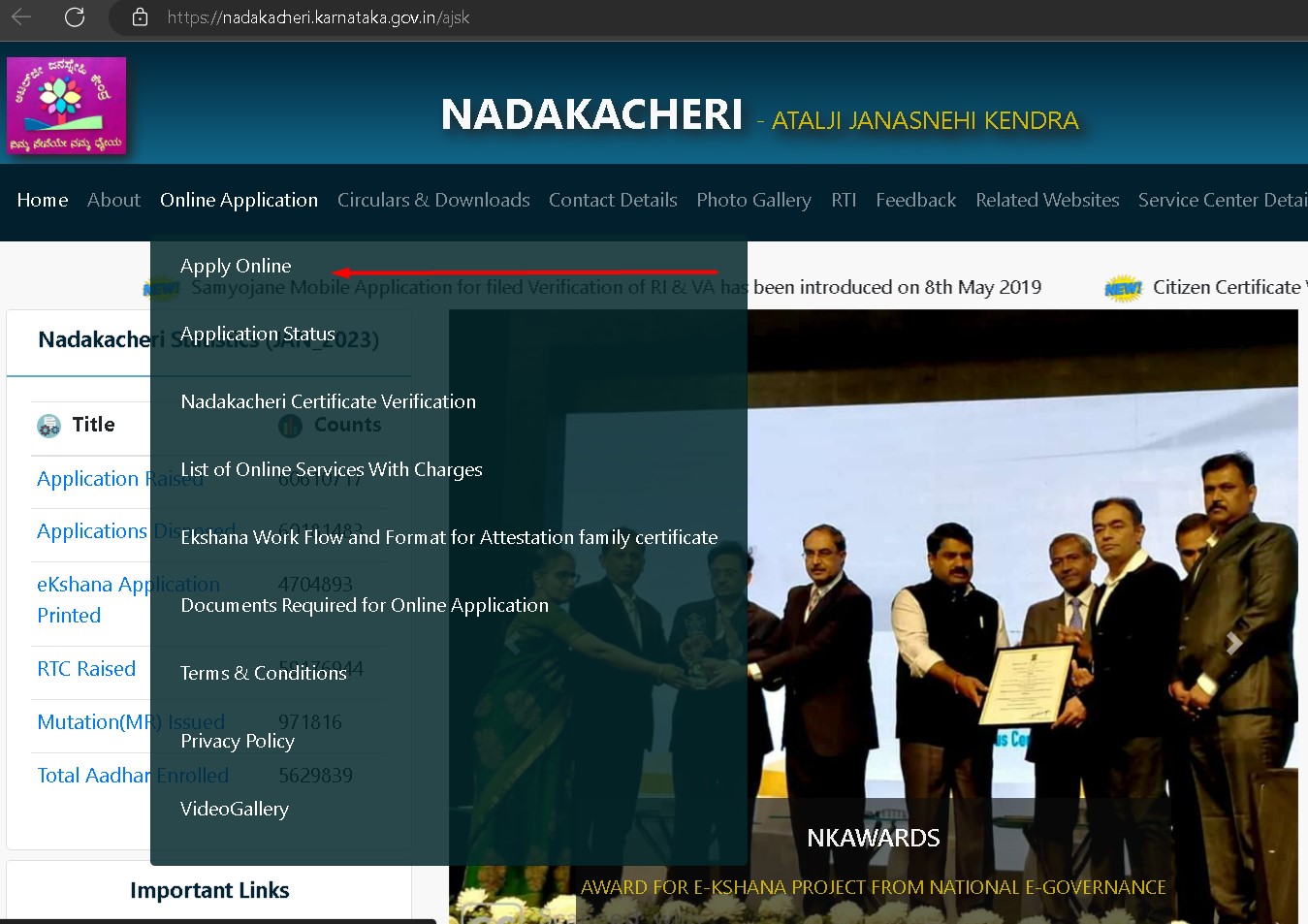
Task: Select Apply Online from the dropdown
Action: point(236,266)
